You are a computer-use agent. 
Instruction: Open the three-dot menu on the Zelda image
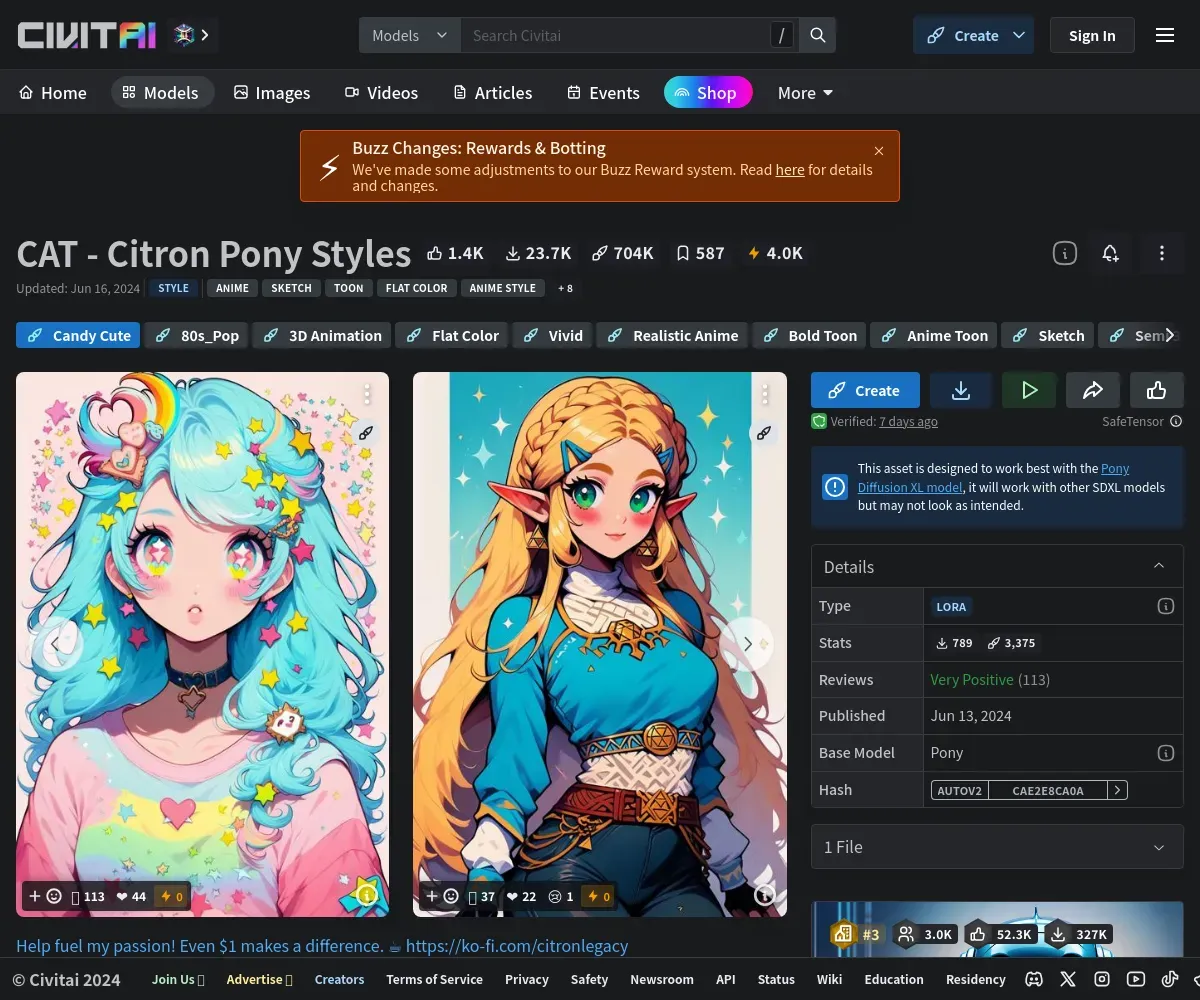point(766,394)
